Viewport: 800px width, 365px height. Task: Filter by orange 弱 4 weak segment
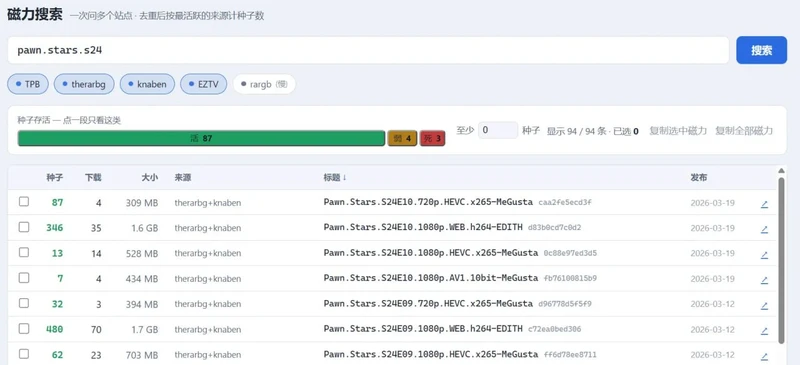[403, 138]
